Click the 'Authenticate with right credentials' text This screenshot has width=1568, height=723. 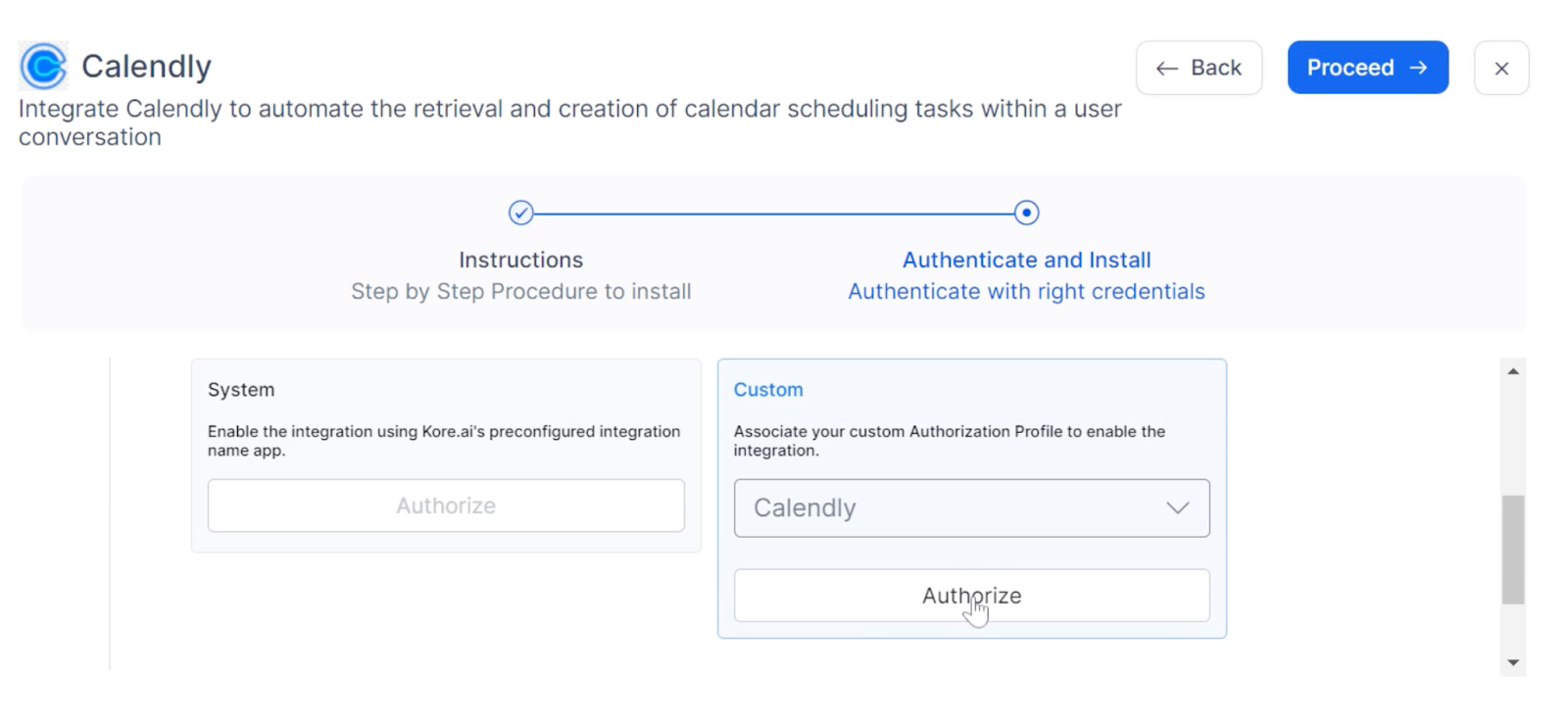pos(1026,291)
